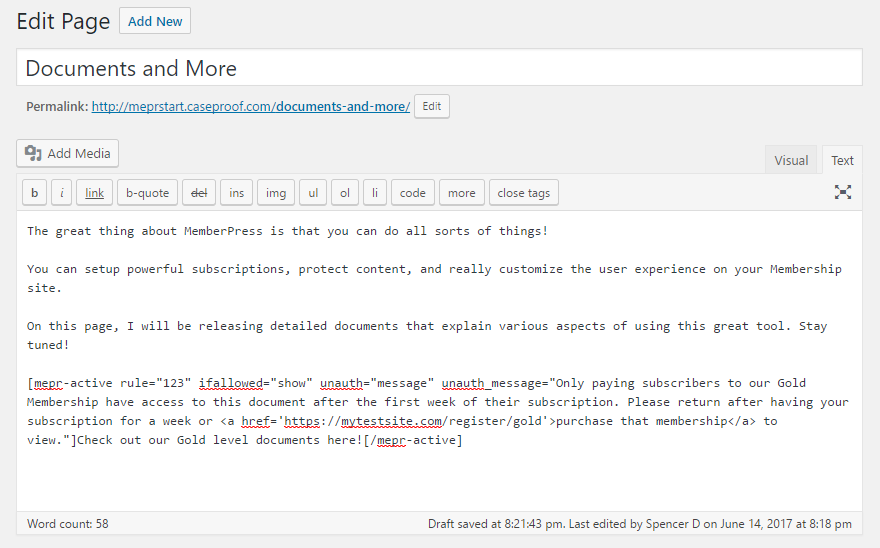
Task: Insert image with img button
Action: (x=276, y=193)
